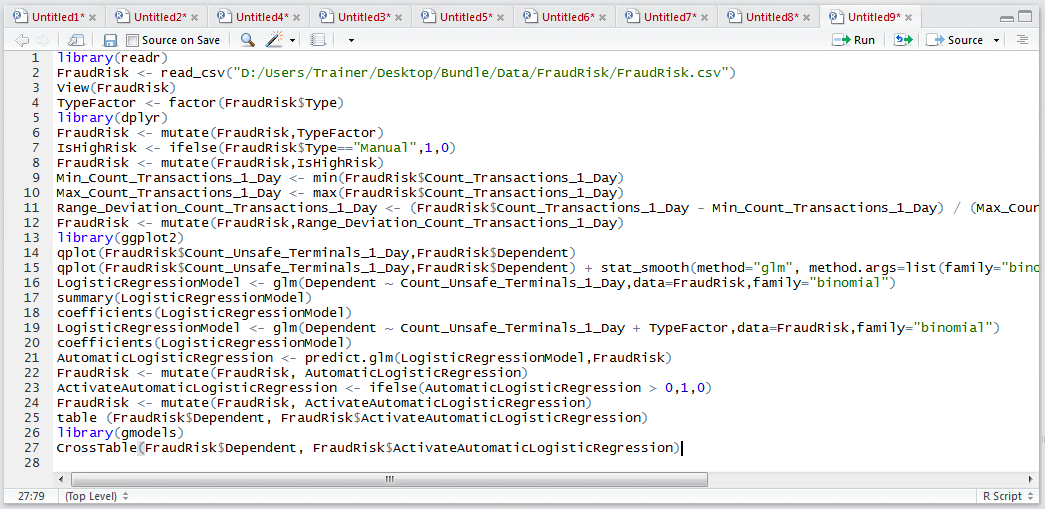1045x509 pixels.
Task: Click View(FraudRisk) on line 3
Action: click(x=116, y=88)
